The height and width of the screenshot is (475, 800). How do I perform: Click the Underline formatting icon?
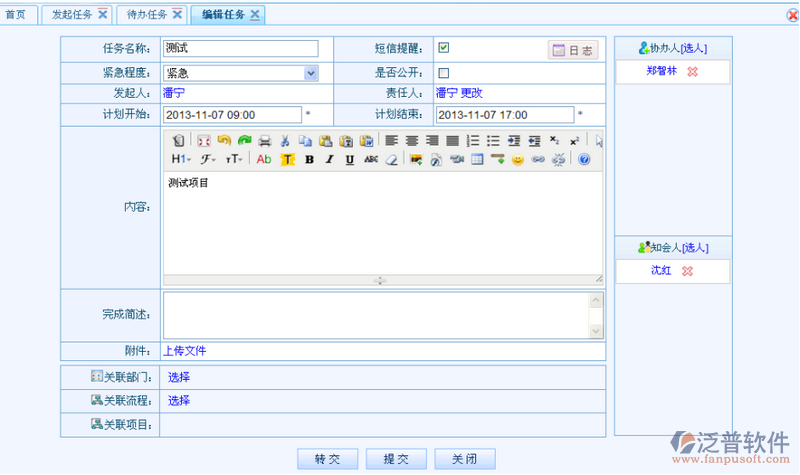(349, 159)
